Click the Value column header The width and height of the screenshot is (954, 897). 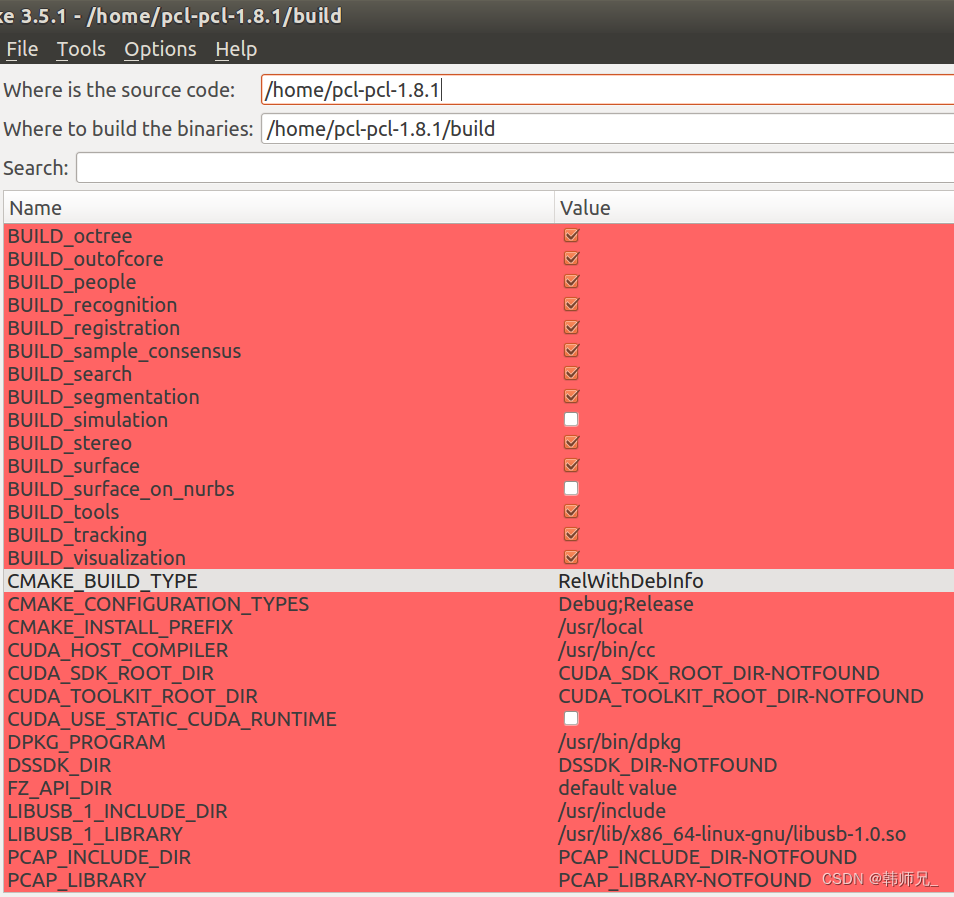(x=585, y=207)
